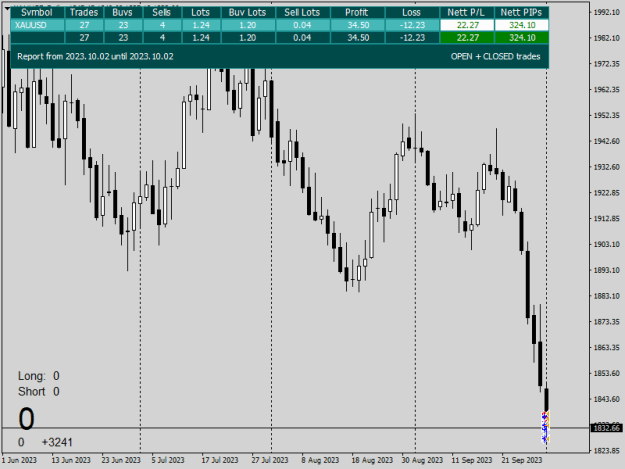Click the 27 trades cell in XAUUSD row
625x469 pixels.
click(84, 25)
